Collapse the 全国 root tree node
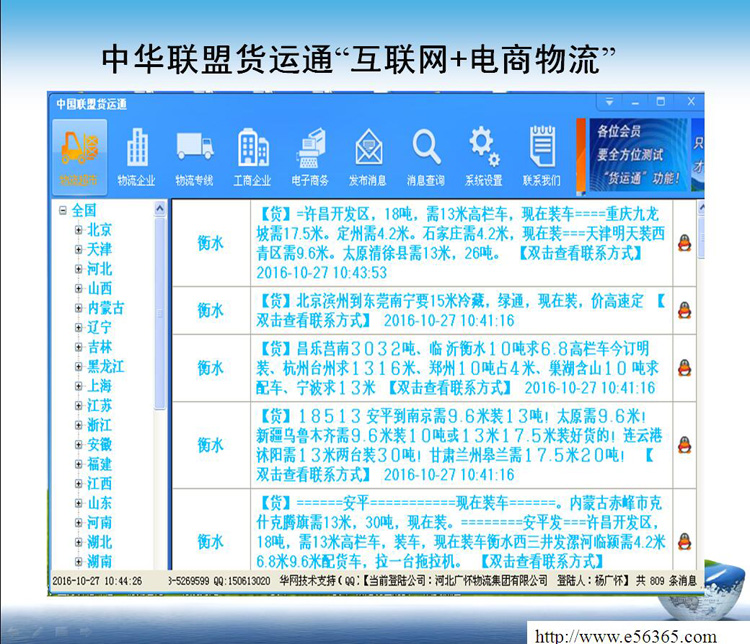Image resolution: width=750 pixels, height=644 pixels. 63,210
